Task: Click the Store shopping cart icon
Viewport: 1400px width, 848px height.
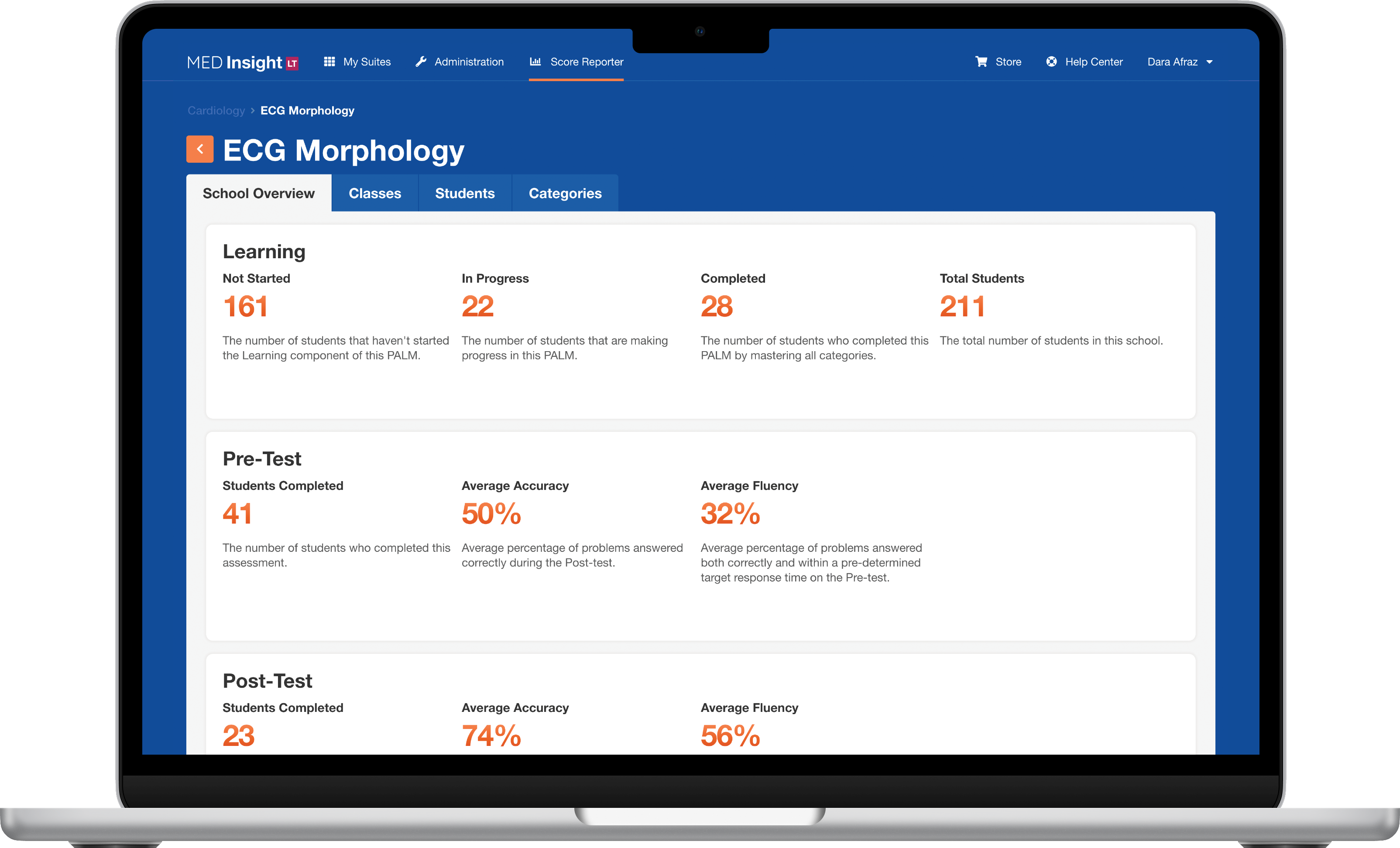Action: pyautogui.click(x=981, y=62)
